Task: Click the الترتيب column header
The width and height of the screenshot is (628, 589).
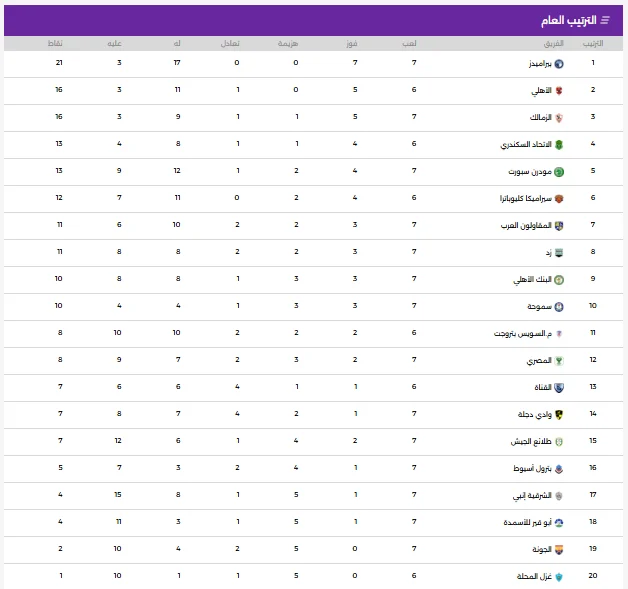Action: 593,43
